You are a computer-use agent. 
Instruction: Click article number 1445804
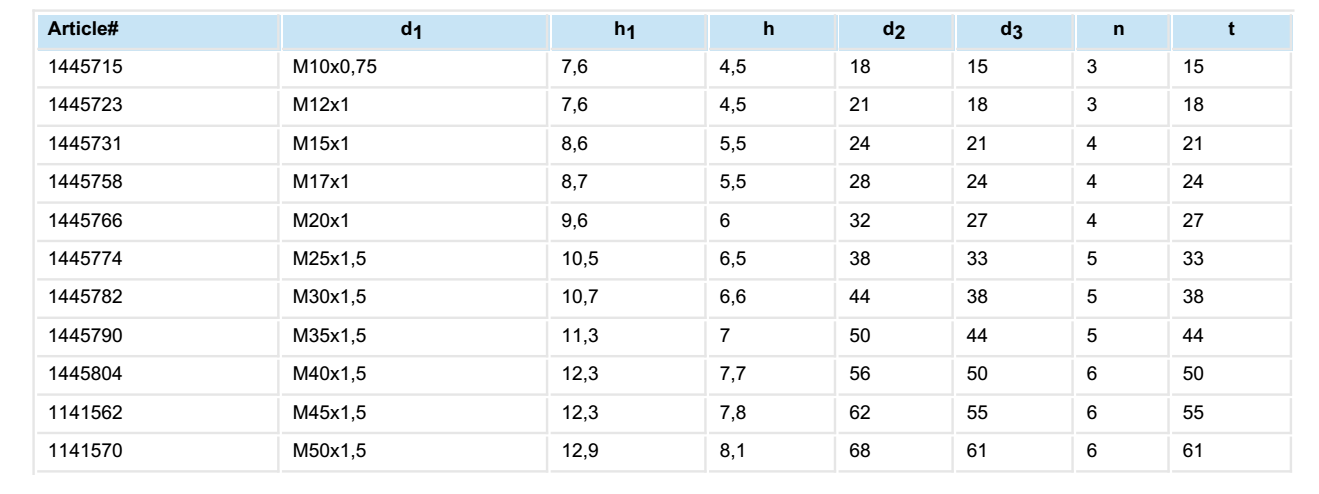(84, 372)
